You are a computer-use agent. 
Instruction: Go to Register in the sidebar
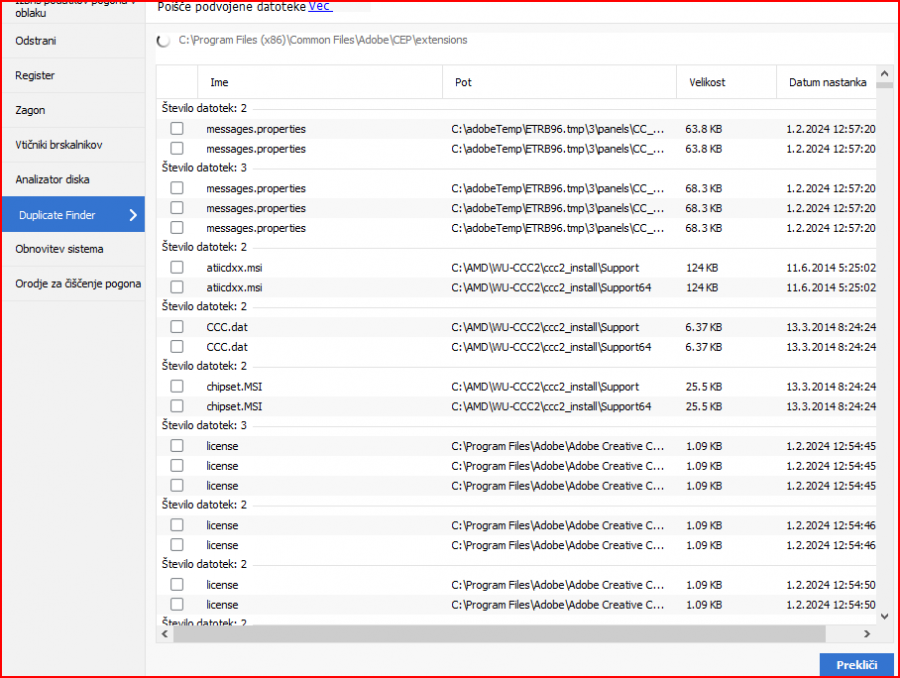pyautogui.click(x=35, y=76)
